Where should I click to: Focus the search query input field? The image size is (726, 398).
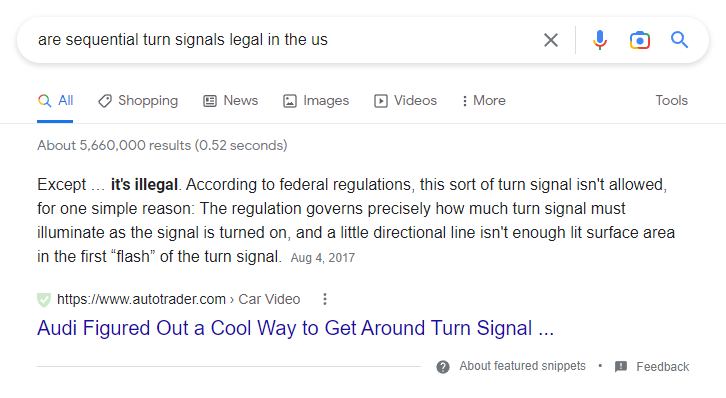(x=287, y=40)
